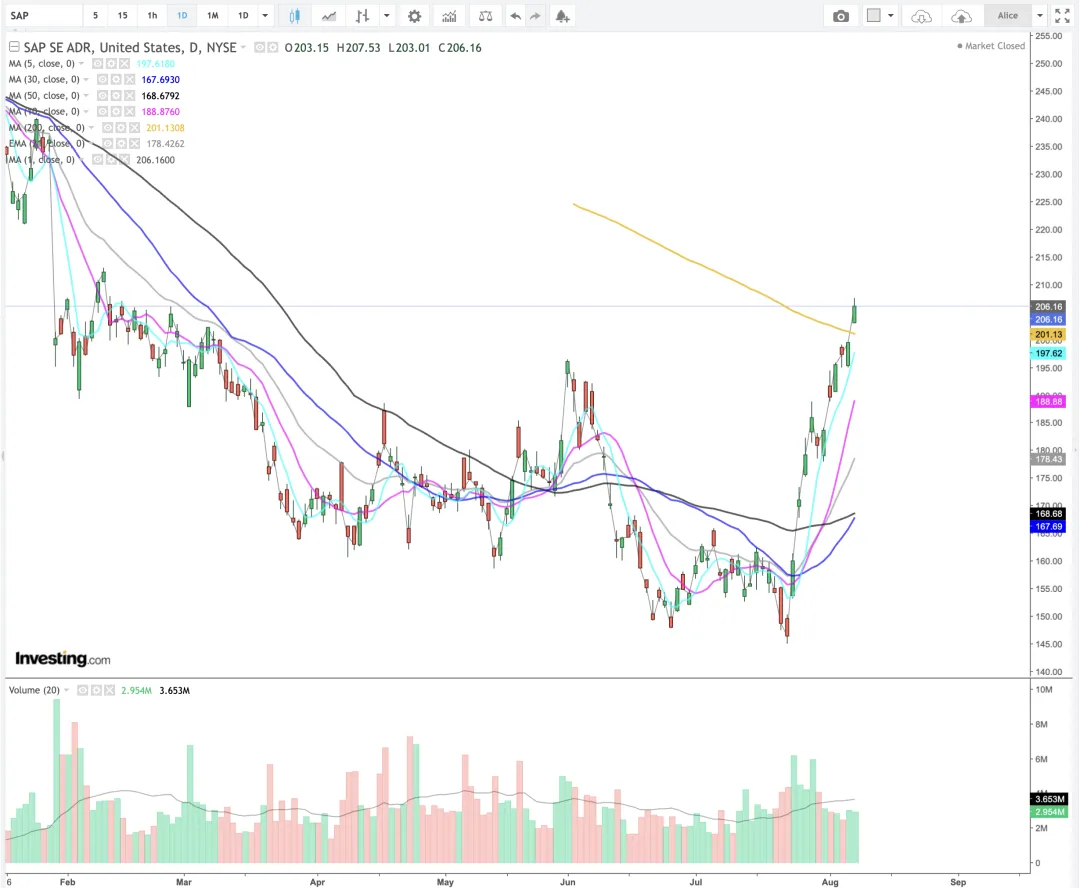Expand MA (30, close, 0) dropdown arrow
This screenshot has height=888, width=1080.
pos(86,79)
